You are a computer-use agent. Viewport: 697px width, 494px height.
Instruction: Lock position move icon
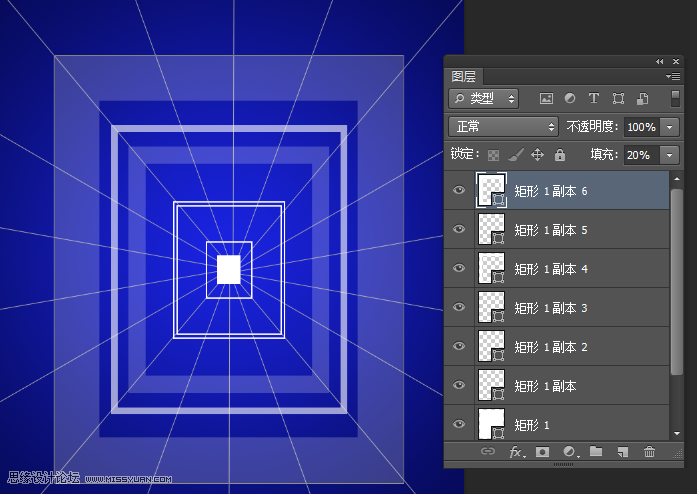[x=537, y=155]
